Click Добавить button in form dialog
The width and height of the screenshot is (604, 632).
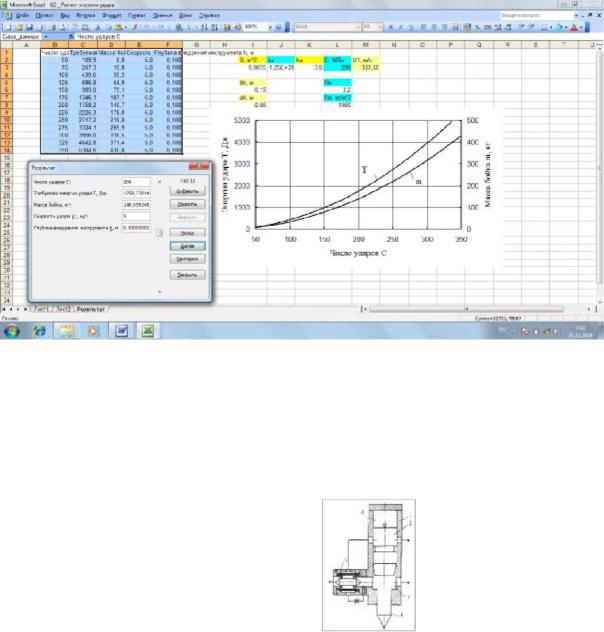pyautogui.click(x=187, y=191)
